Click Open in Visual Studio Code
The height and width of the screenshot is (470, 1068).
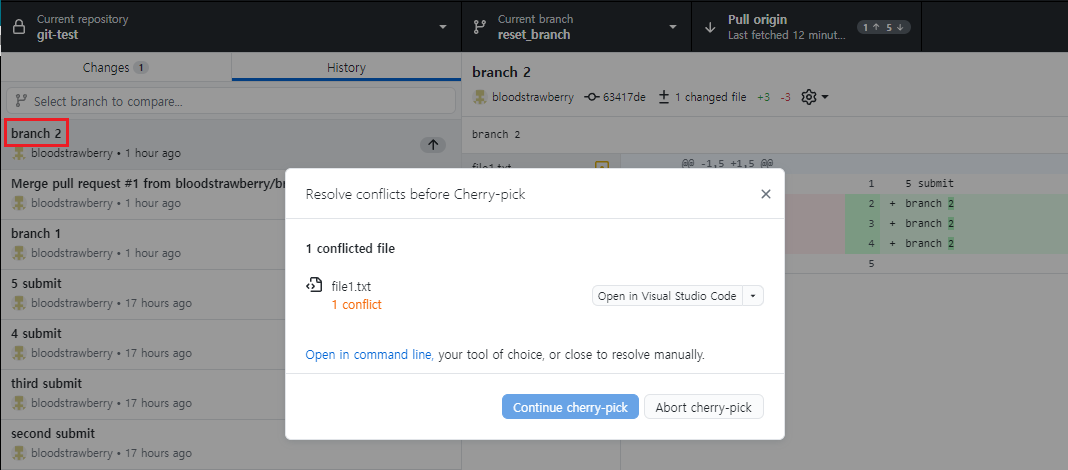667,296
